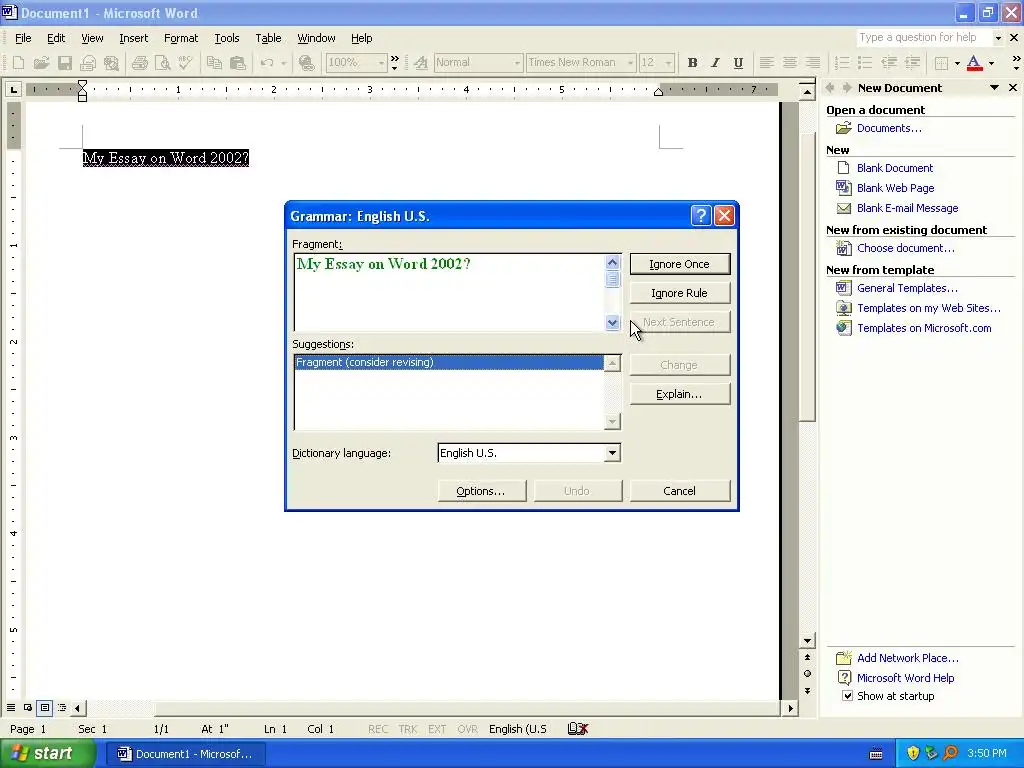Image resolution: width=1024 pixels, height=768 pixels.
Task: Open the Insert menu
Action: click(133, 38)
